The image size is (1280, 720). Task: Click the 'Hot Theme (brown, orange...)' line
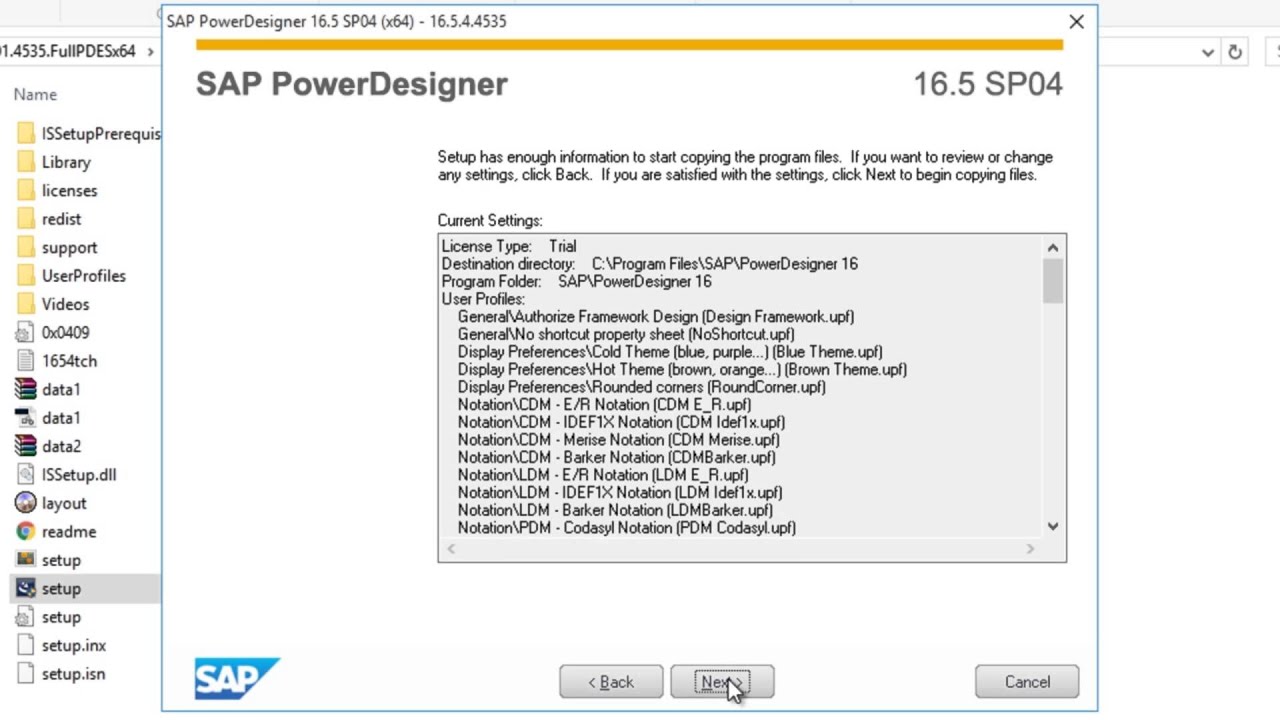click(x=682, y=370)
